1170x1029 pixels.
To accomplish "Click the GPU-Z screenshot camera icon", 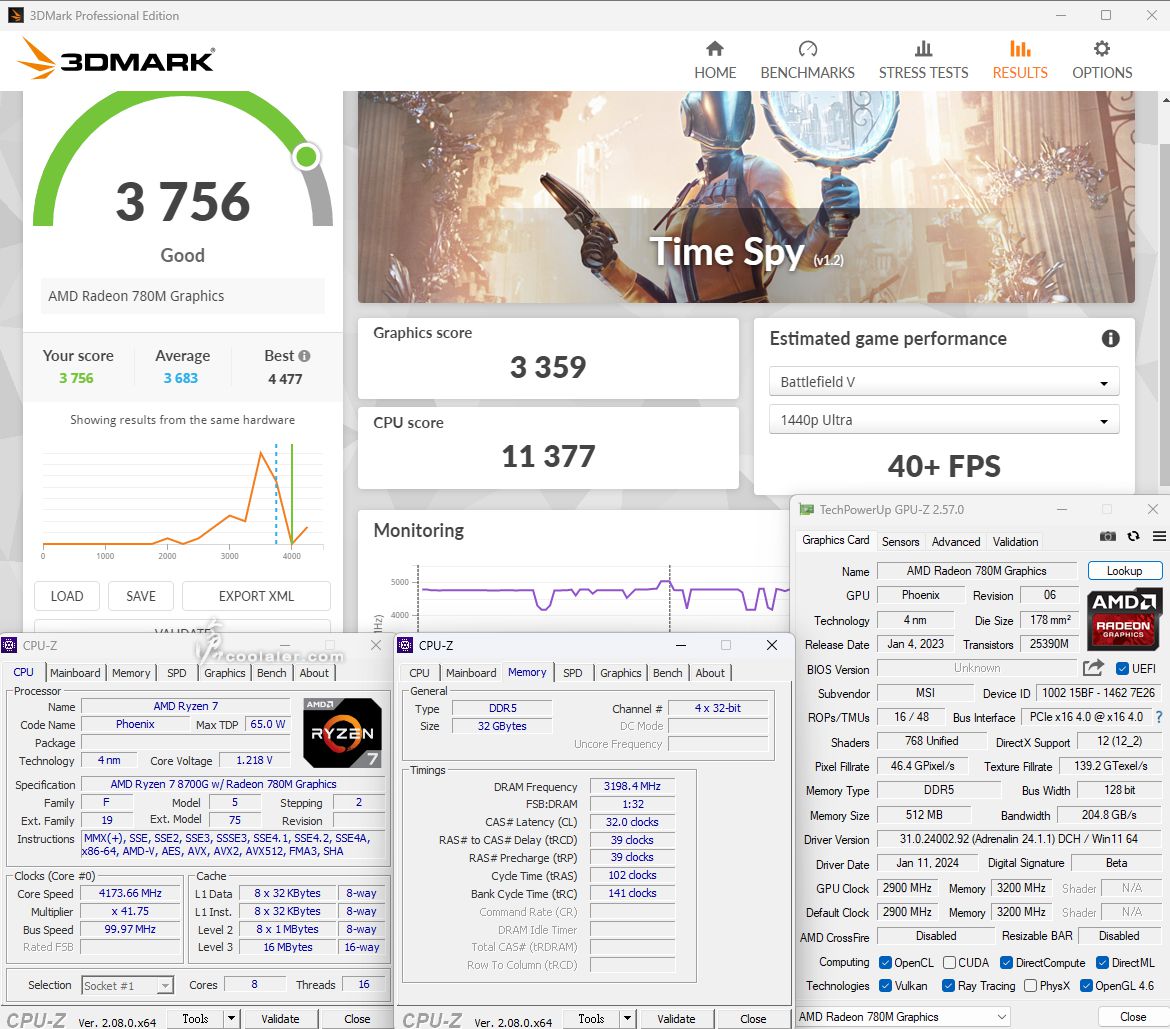I will tap(1108, 536).
